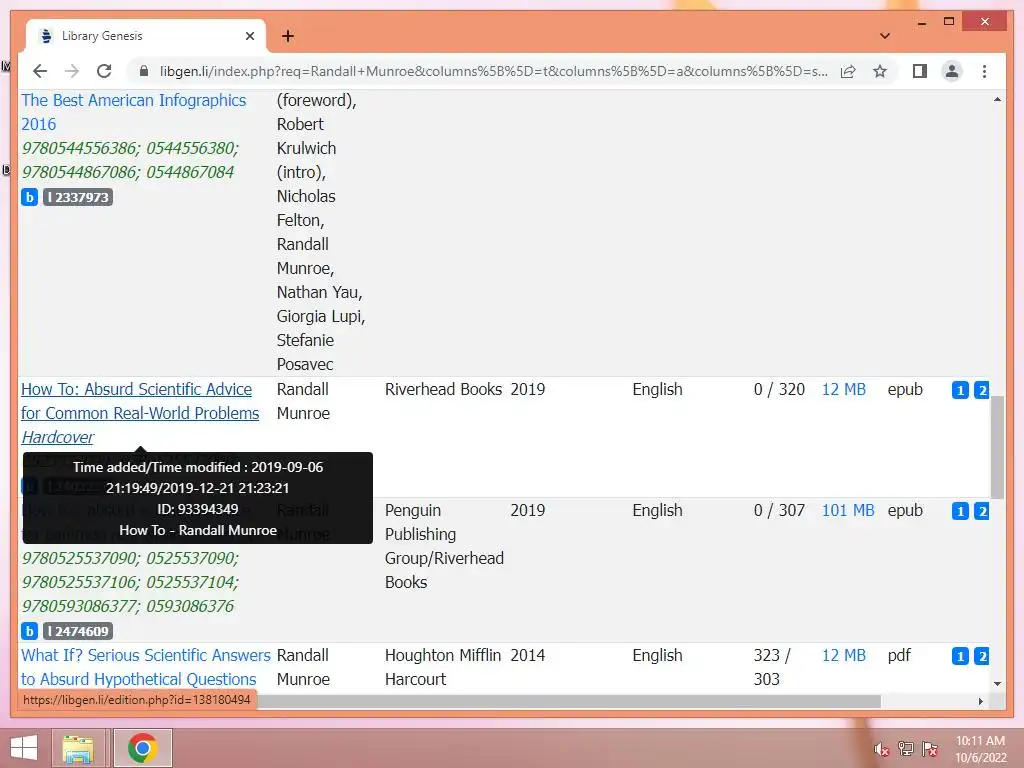Click the 101 MB file size link
This screenshot has width=1024, height=768.
coord(848,510)
